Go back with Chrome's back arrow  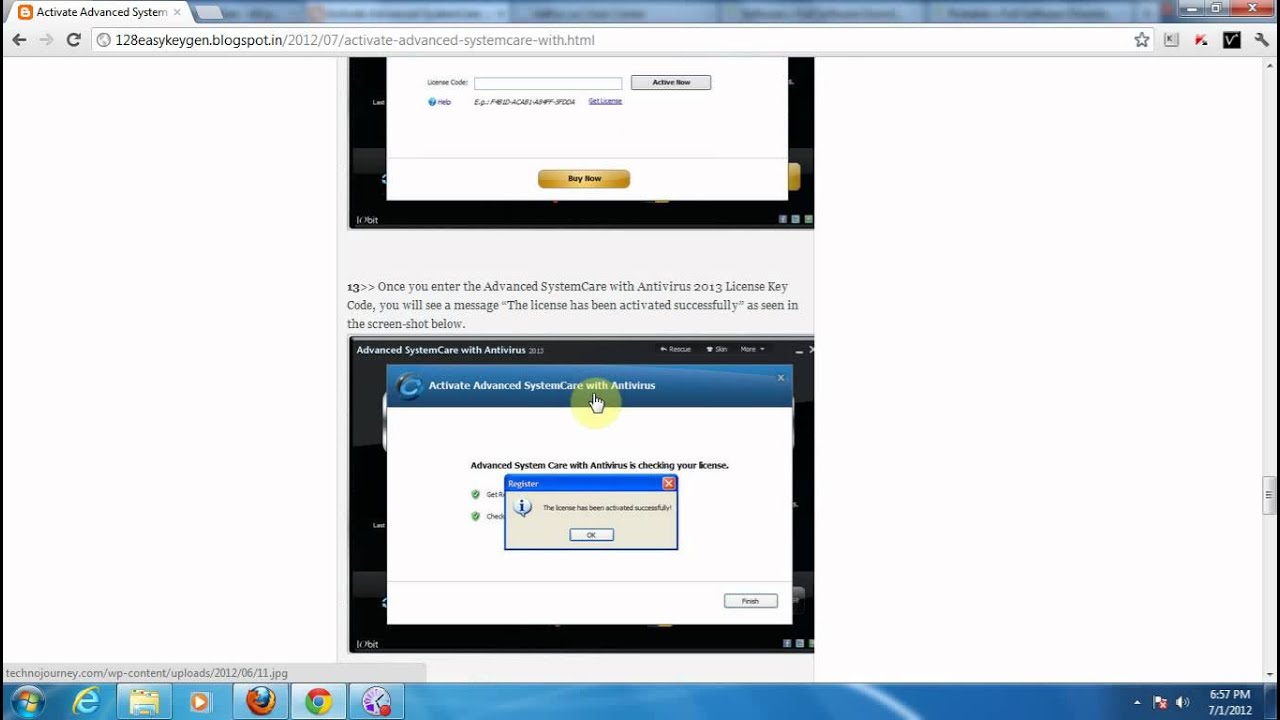click(19, 40)
